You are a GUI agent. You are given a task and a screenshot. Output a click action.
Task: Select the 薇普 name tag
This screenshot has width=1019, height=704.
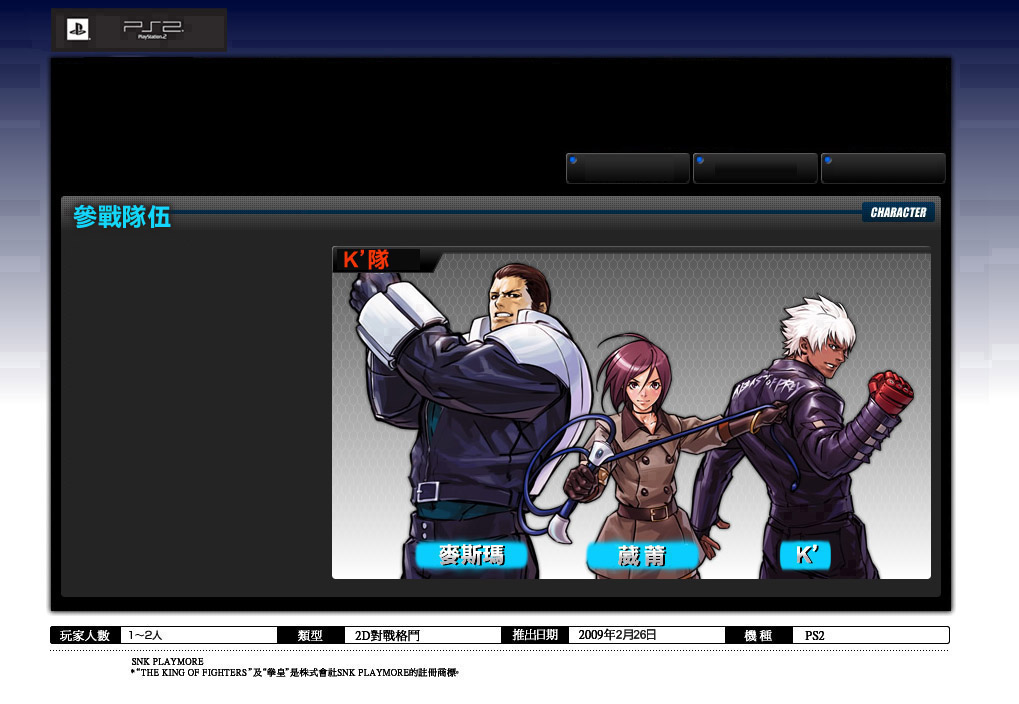click(x=641, y=556)
